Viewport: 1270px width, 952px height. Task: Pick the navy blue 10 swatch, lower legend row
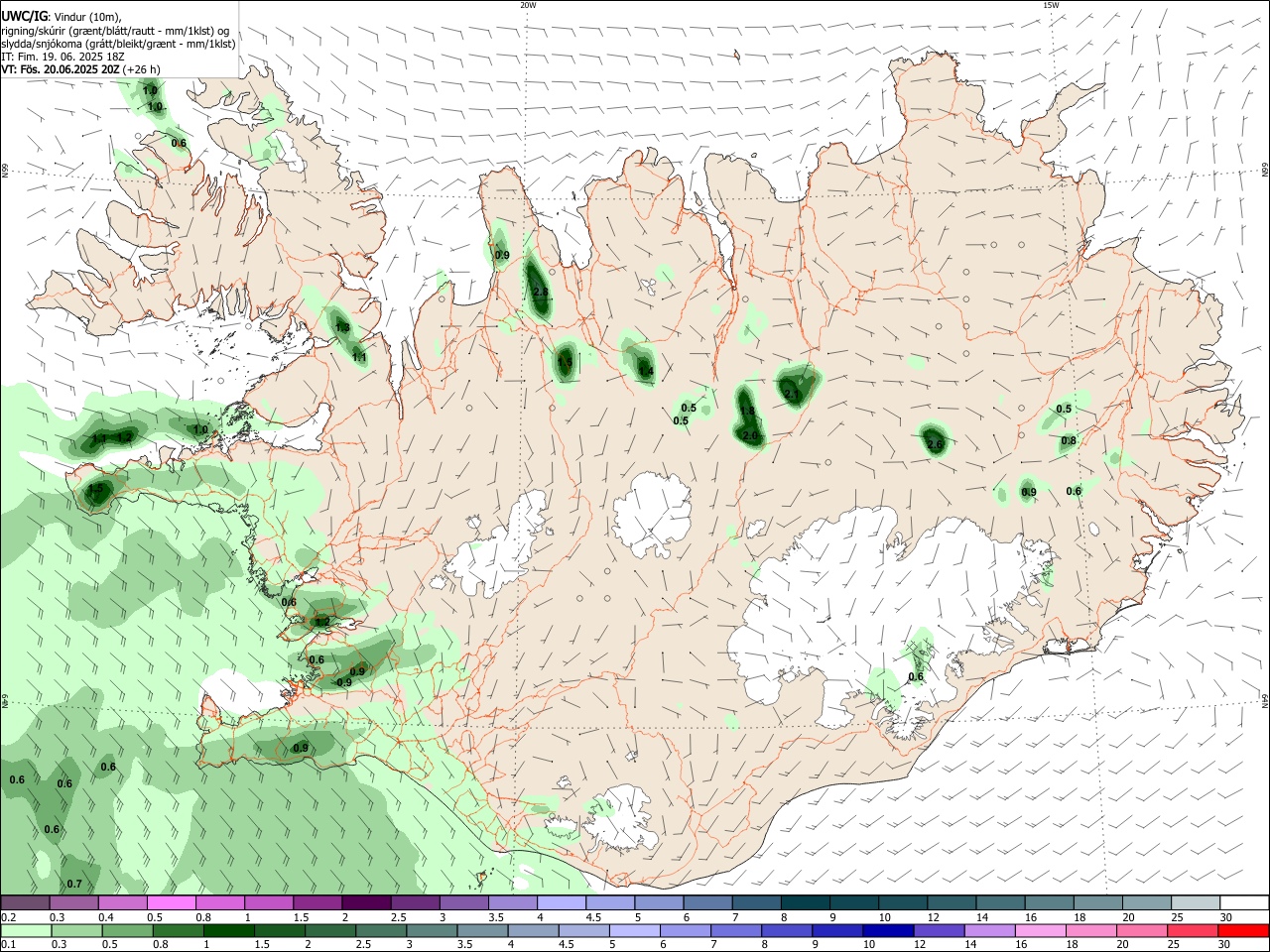pos(888,930)
